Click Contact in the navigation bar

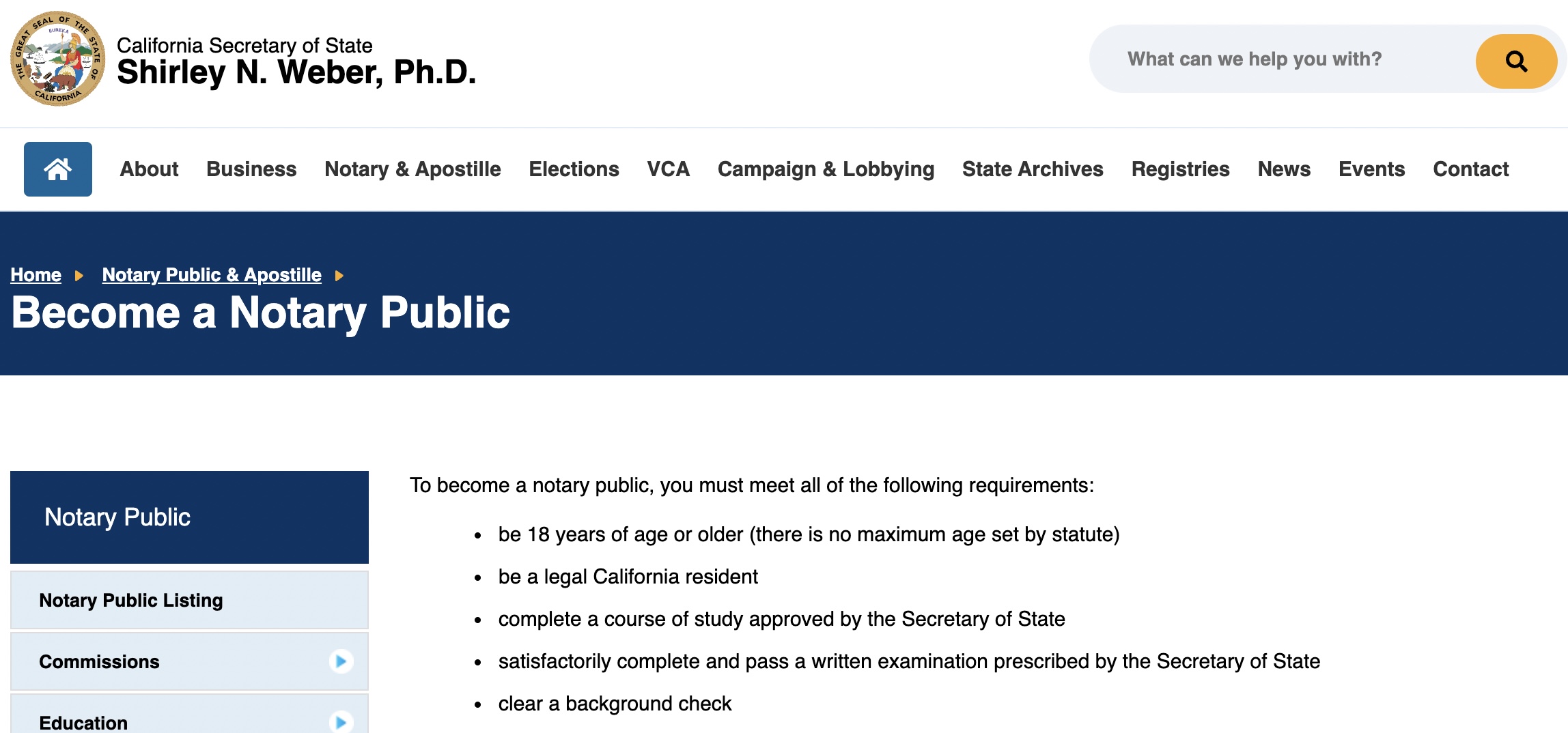tap(1470, 169)
